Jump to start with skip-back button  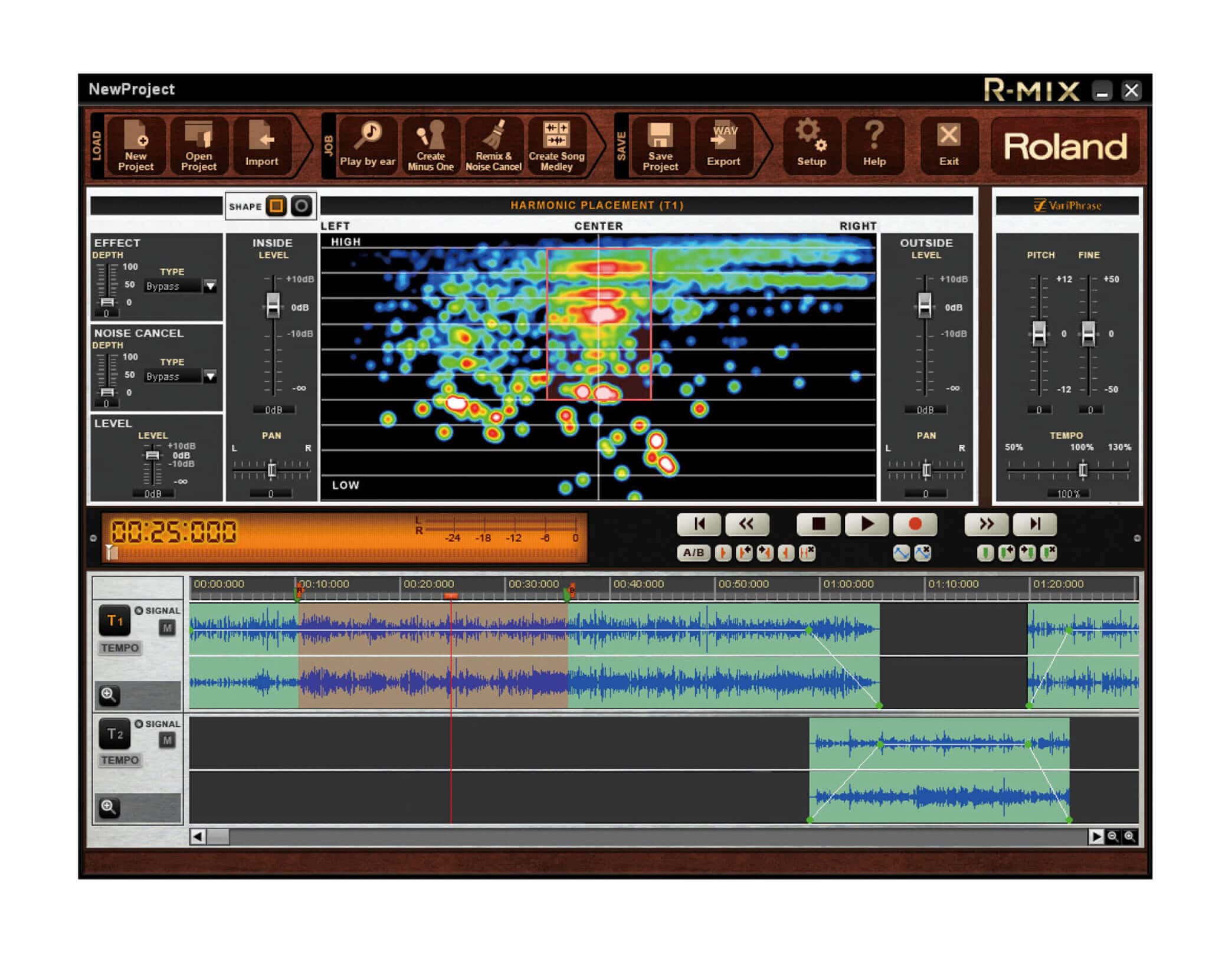699,524
